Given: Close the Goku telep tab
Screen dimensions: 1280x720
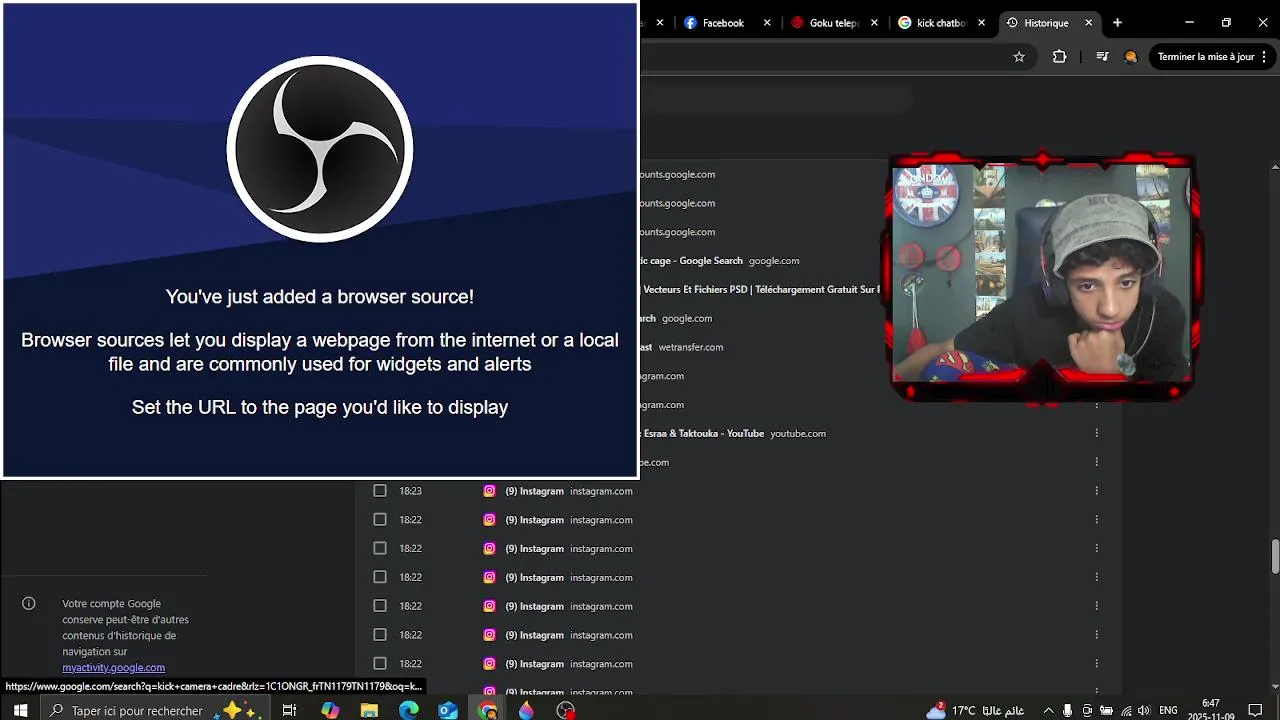Looking at the screenshot, I should pyautogui.click(x=875, y=23).
